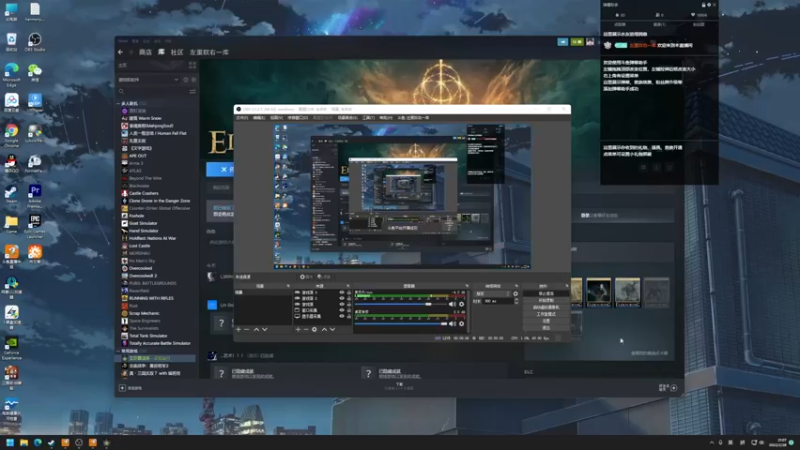Add a new scene with OBS scenes plus
Image resolution: width=800 pixels, height=450 pixels.
[x=238, y=330]
